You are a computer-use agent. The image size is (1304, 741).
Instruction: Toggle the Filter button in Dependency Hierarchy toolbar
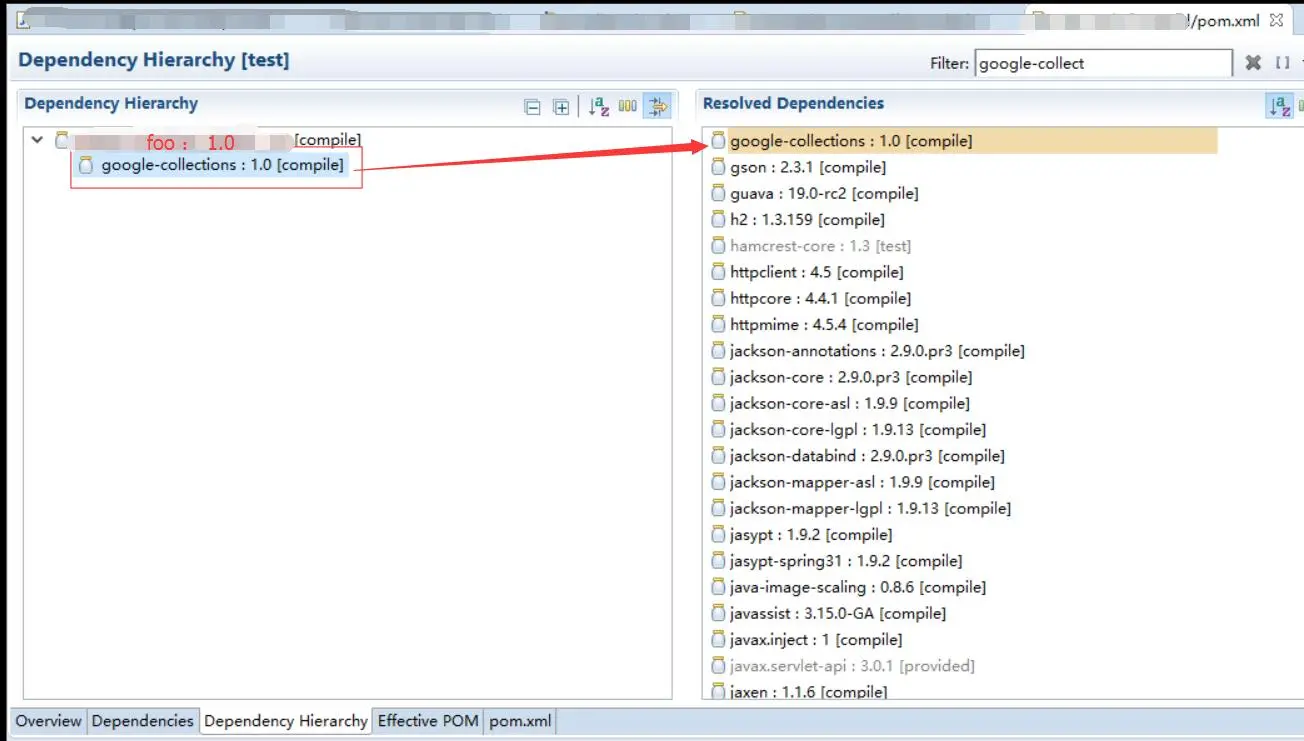pos(657,106)
